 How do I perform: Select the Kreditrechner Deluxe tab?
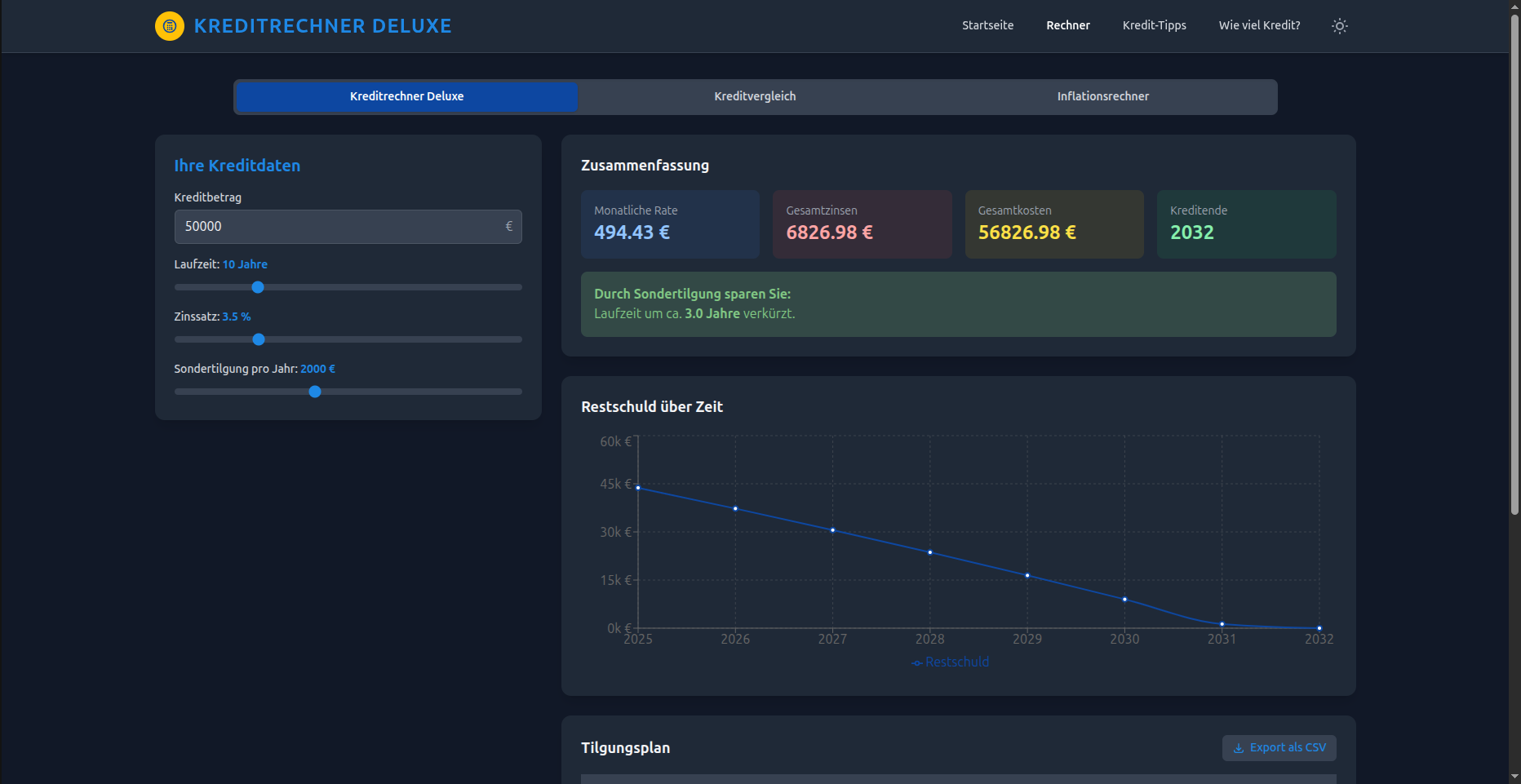pyautogui.click(x=406, y=96)
